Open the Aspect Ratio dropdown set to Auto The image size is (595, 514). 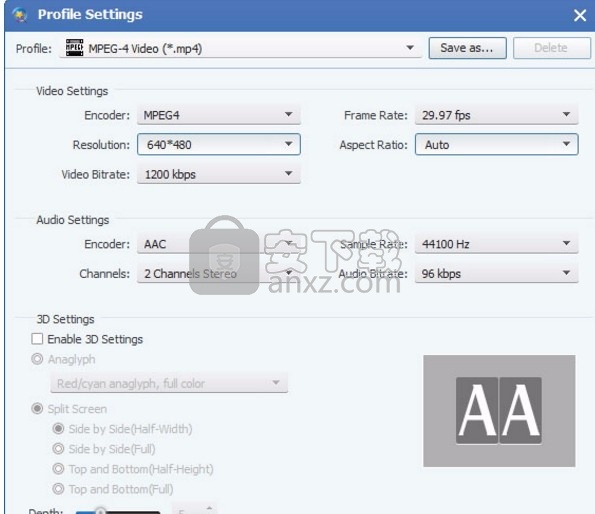(497, 145)
